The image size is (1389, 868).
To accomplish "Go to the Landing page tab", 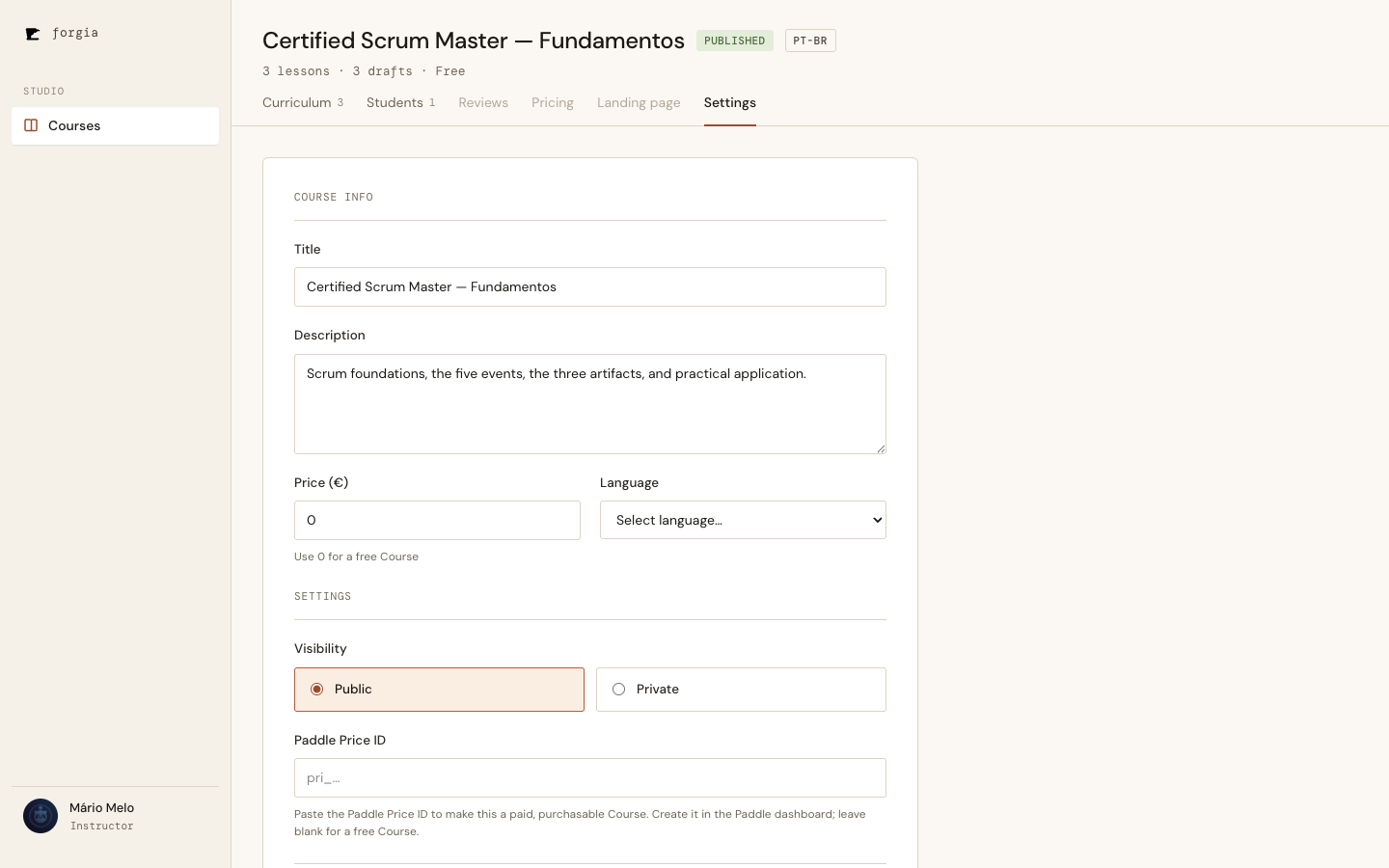I will click(x=639, y=102).
